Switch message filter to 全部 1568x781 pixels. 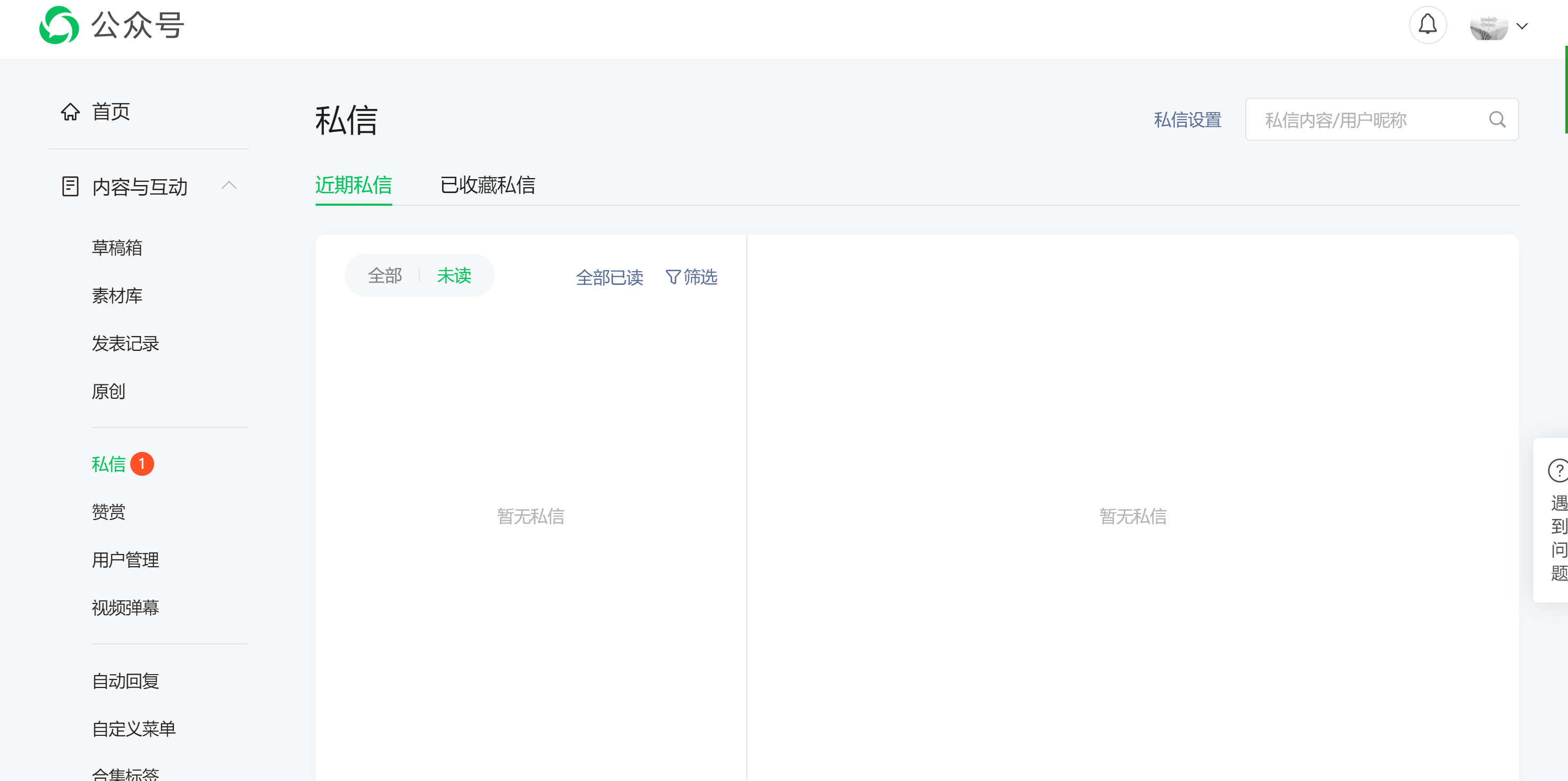click(385, 276)
